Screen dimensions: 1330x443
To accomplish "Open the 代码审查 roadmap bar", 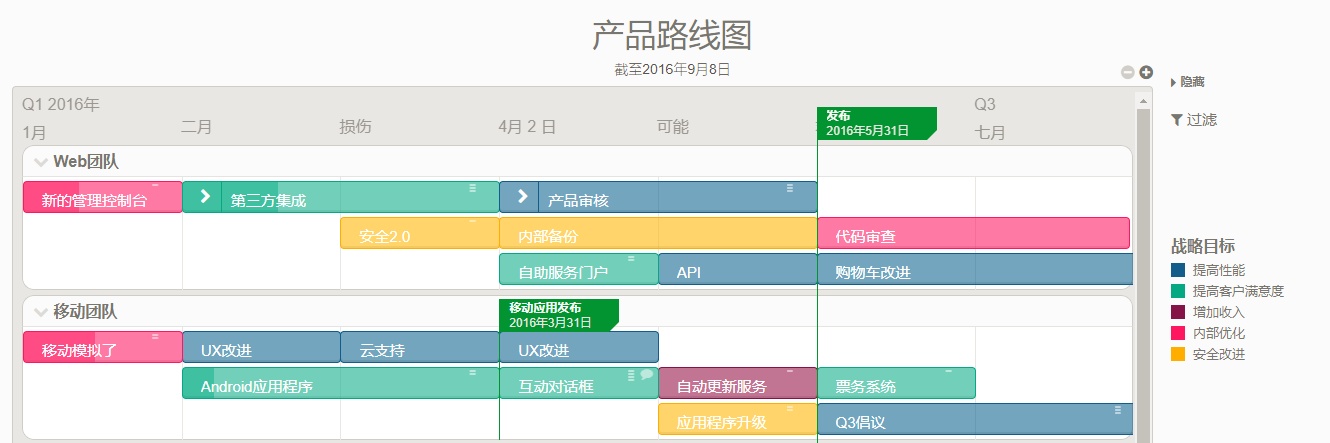I will pyautogui.click(x=974, y=234).
